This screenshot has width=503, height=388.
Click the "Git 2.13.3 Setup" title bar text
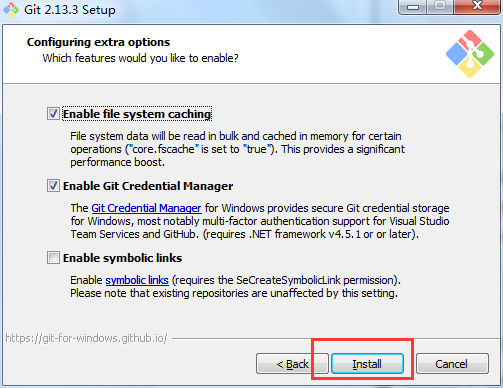tap(70, 10)
